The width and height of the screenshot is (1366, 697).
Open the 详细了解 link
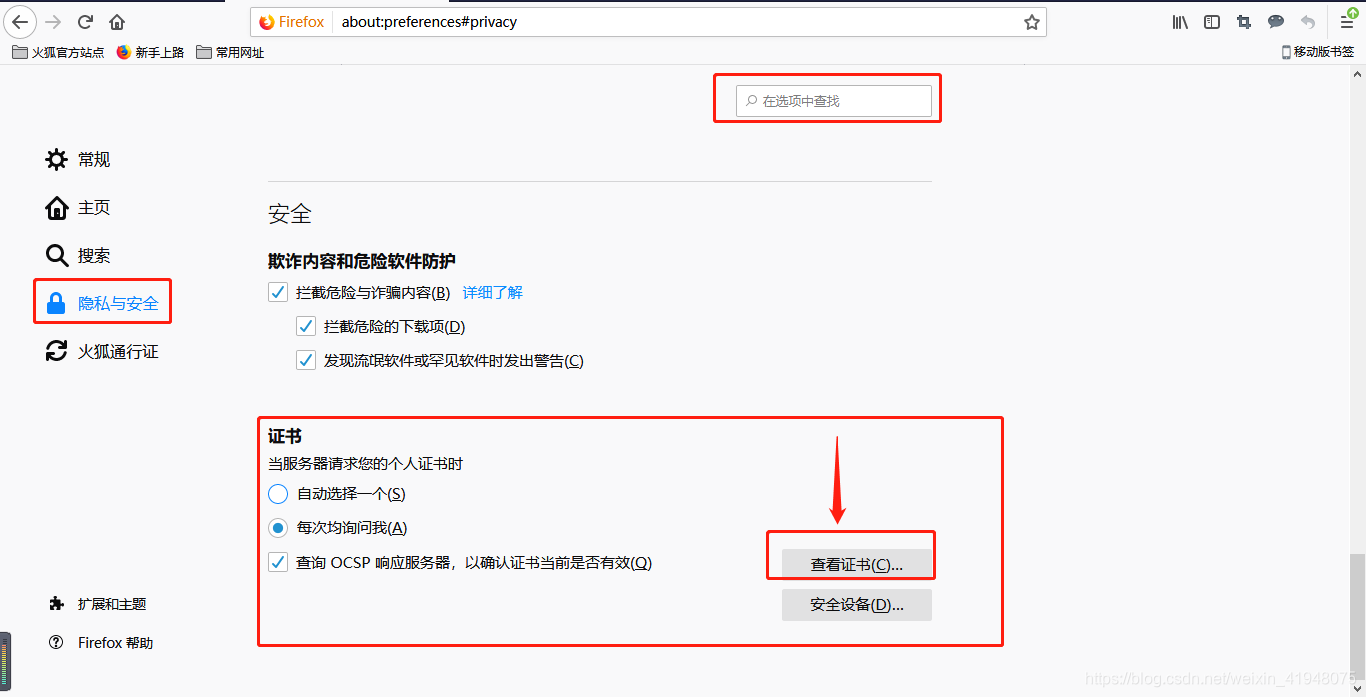coord(493,293)
